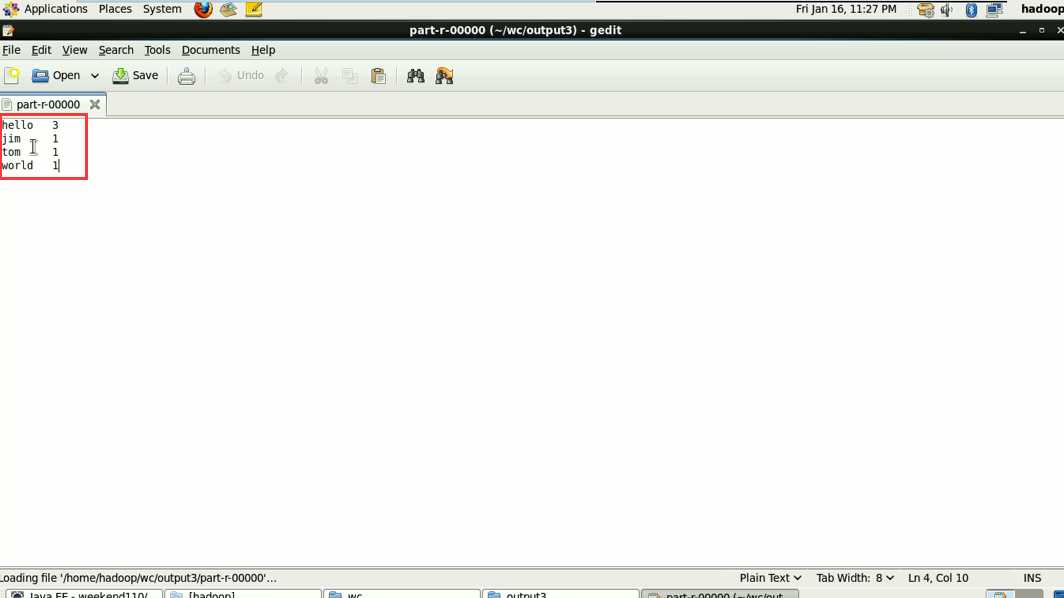Image resolution: width=1064 pixels, height=598 pixels.
Task: Click the word 'hello' in the text
Action: pos(17,126)
